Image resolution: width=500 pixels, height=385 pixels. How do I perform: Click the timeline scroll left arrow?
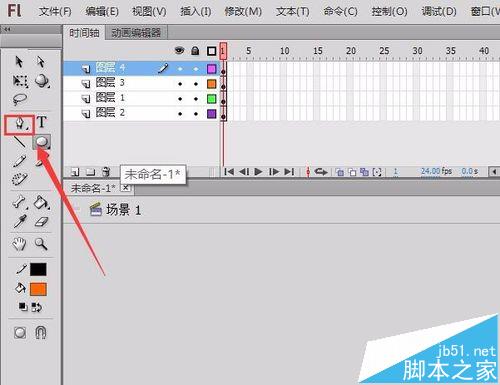click(x=494, y=172)
